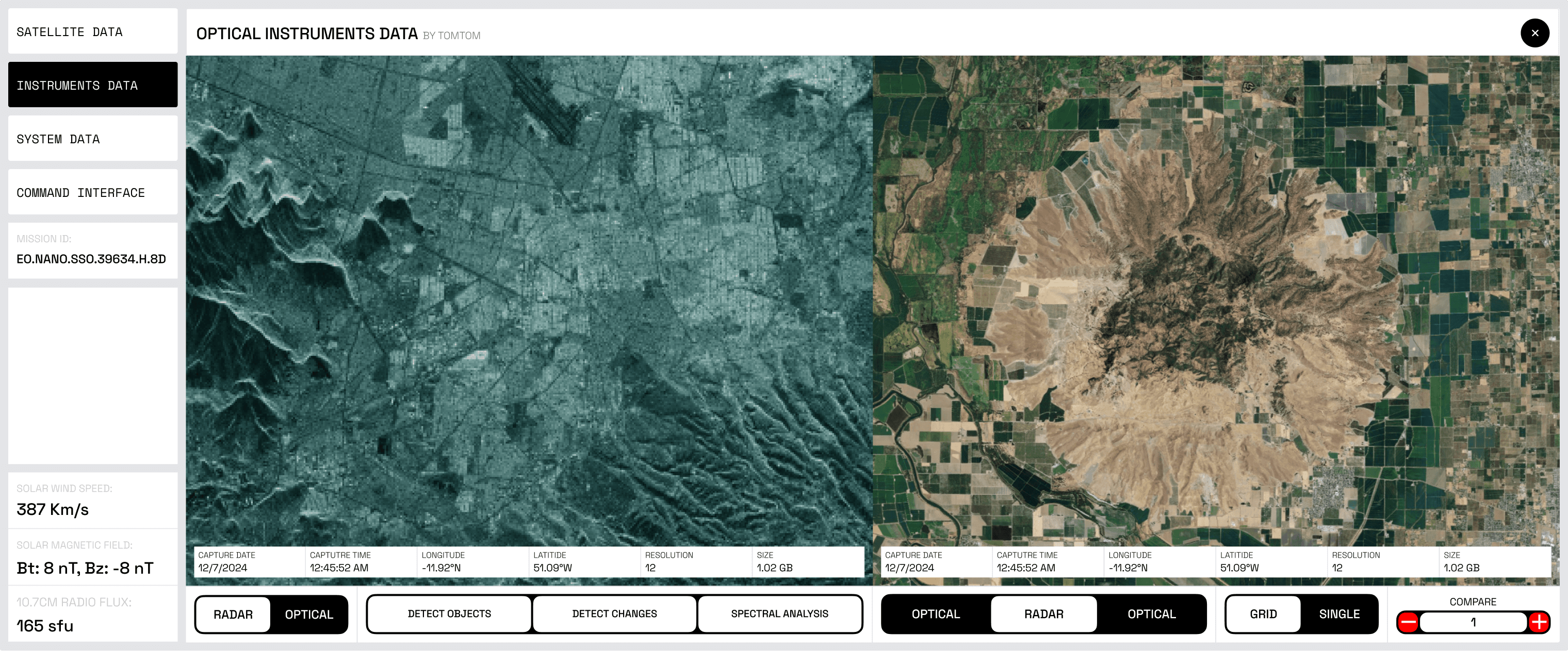Select the first Optical segment beside Radar
This screenshot has width=1568, height=651.
936,614
